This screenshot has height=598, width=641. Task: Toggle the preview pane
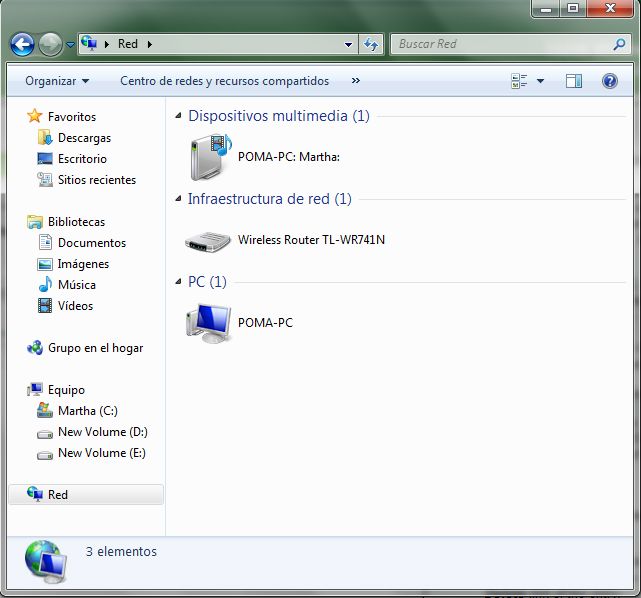click(x=574, y=81)
